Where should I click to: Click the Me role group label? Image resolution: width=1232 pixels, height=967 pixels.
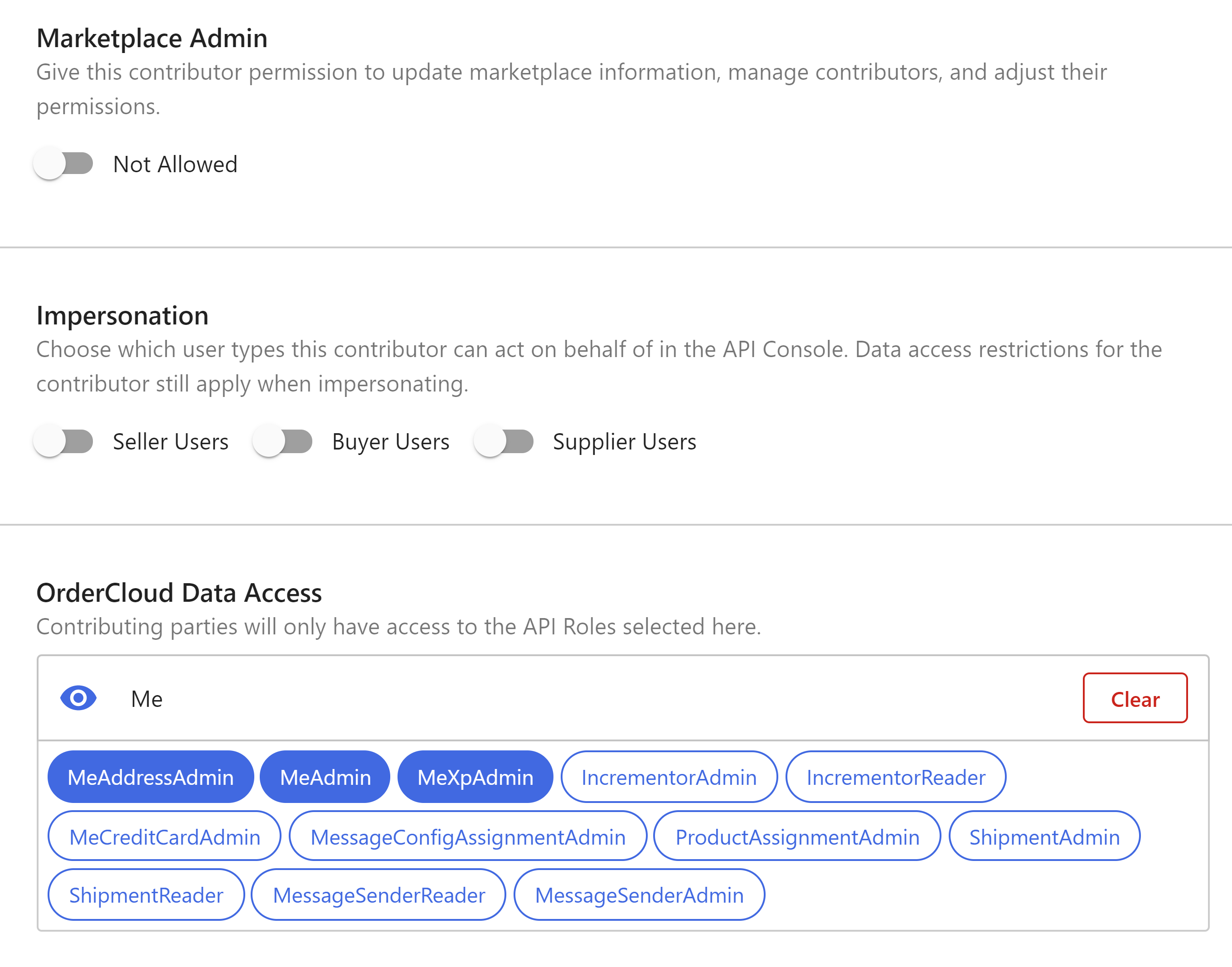[x=147, y=699]
